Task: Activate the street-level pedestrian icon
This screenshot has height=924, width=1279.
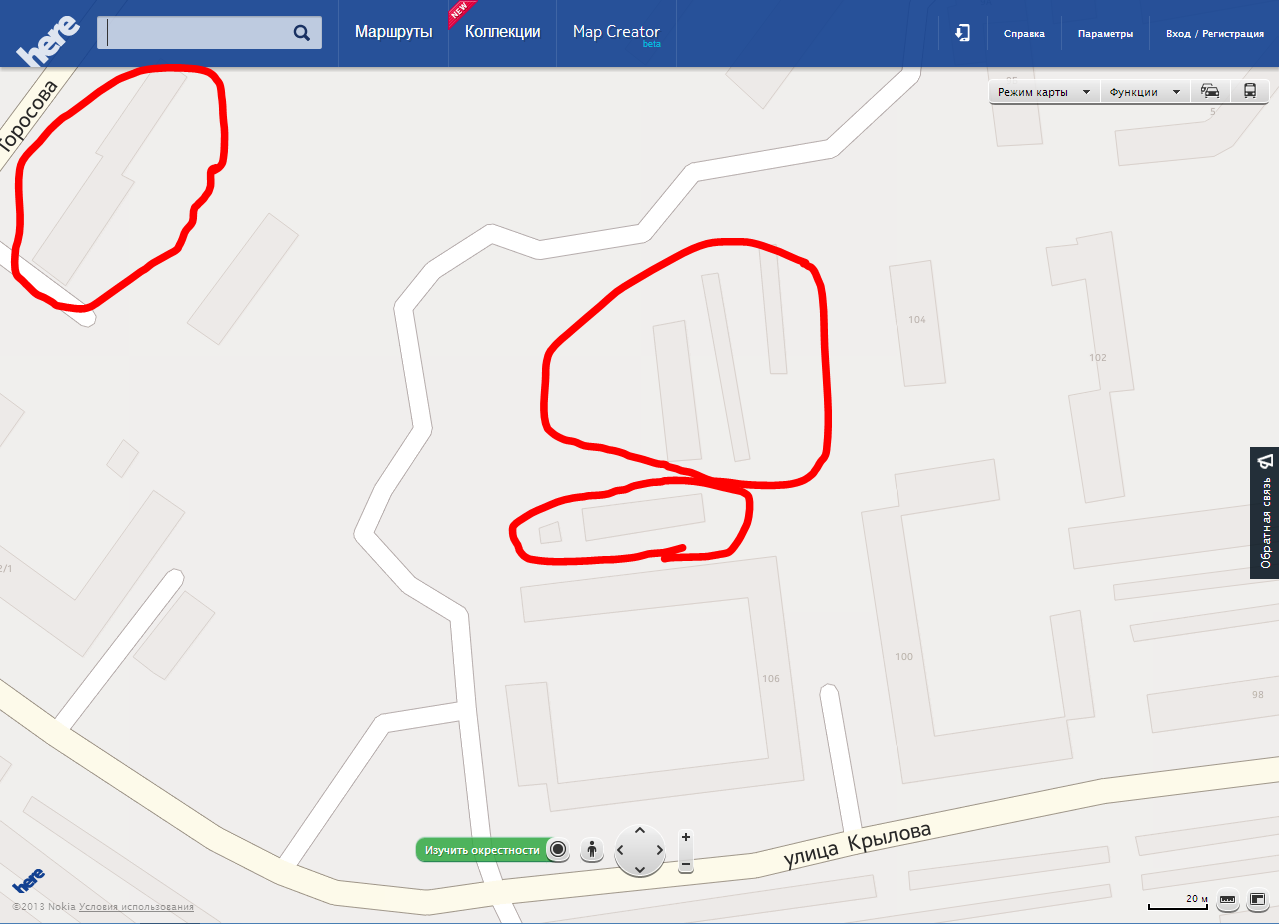Action: click(592, 850)
